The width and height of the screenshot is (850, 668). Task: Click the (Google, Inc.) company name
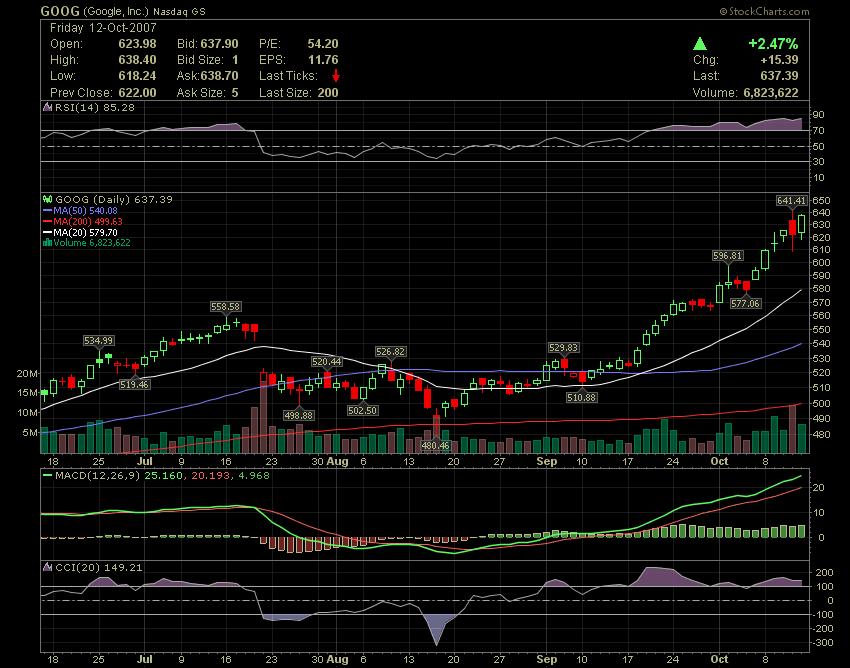pos(115,11)
